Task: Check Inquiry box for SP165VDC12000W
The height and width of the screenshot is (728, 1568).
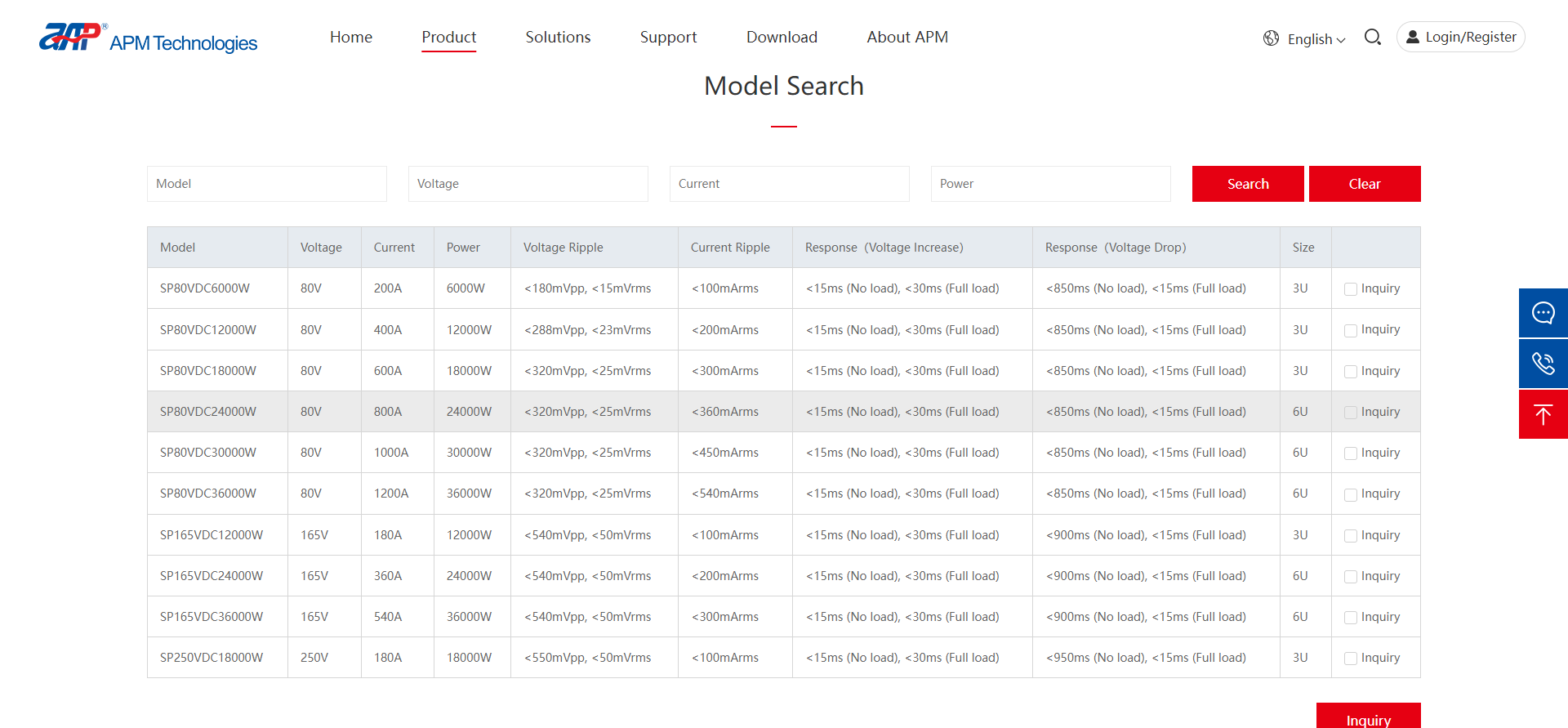Action: 1351,536
